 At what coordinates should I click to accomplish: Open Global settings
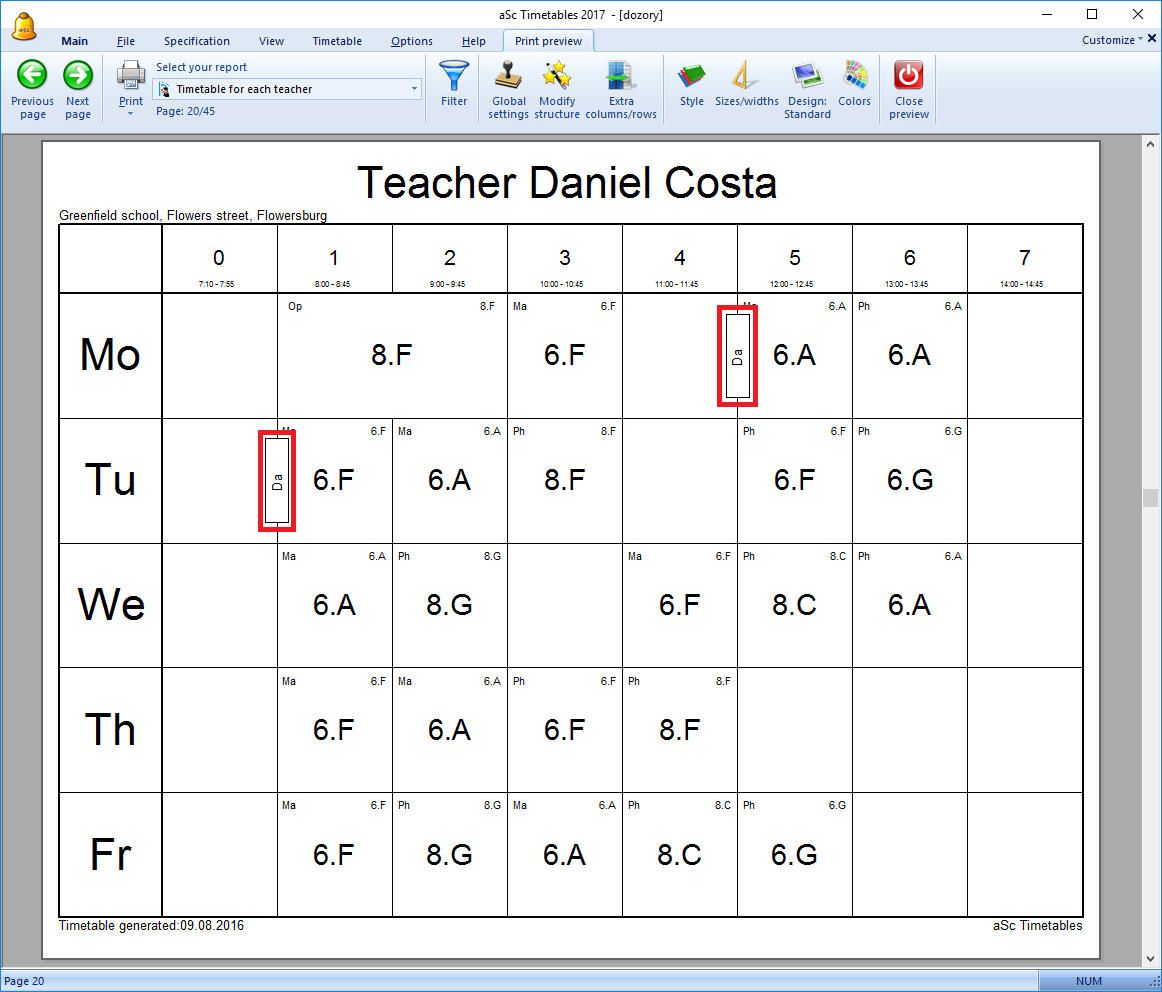click(x=508, y=76)
